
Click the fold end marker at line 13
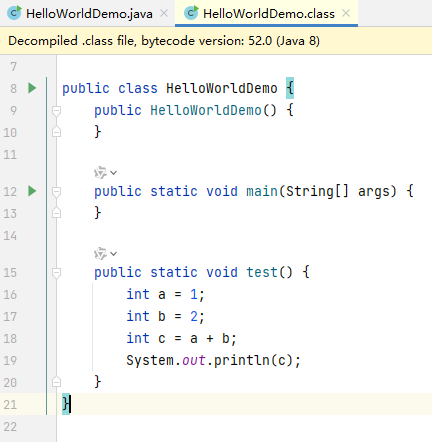56,213
